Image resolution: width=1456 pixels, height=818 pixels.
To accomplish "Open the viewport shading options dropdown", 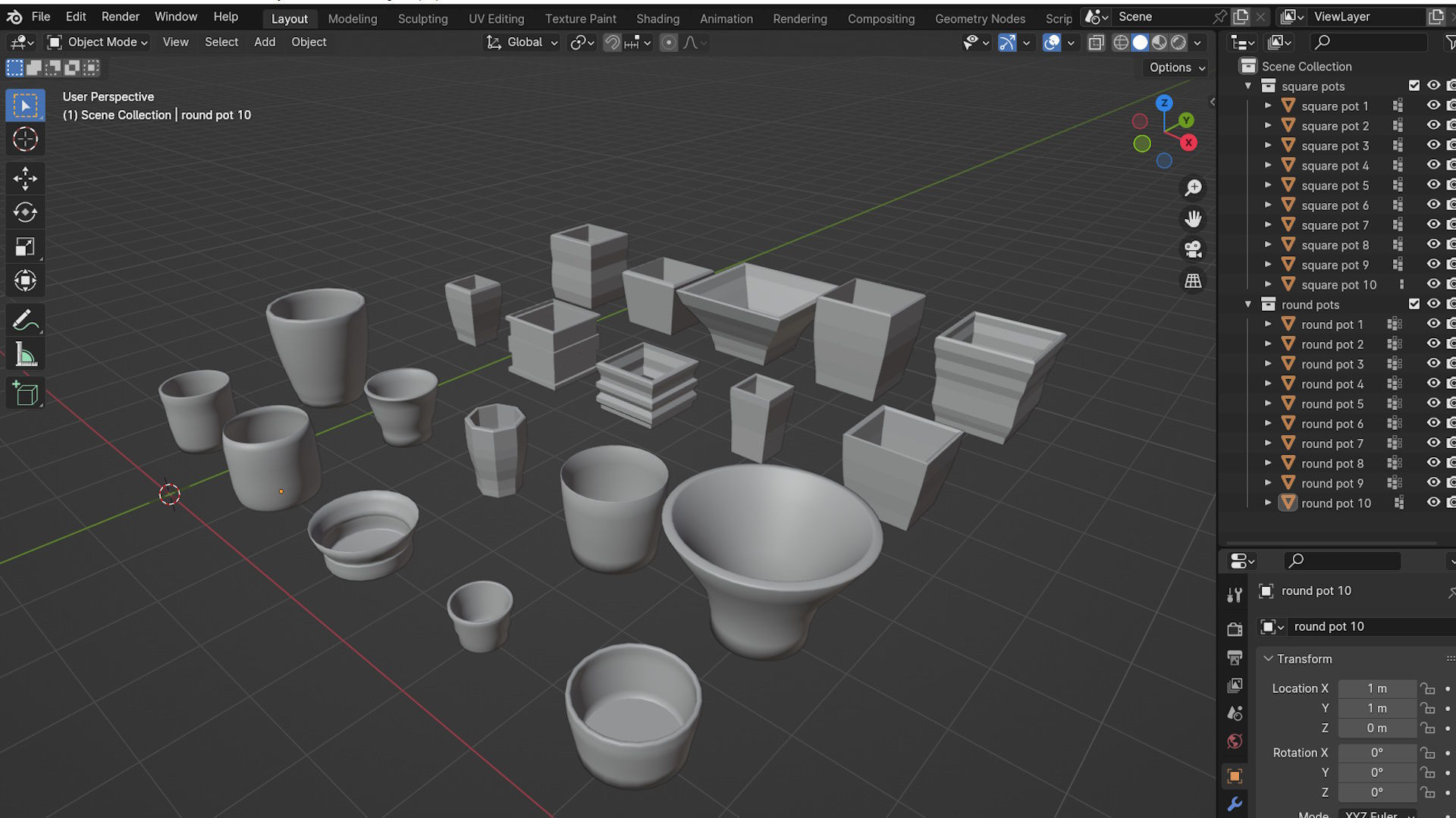I will click(1198, 42).
